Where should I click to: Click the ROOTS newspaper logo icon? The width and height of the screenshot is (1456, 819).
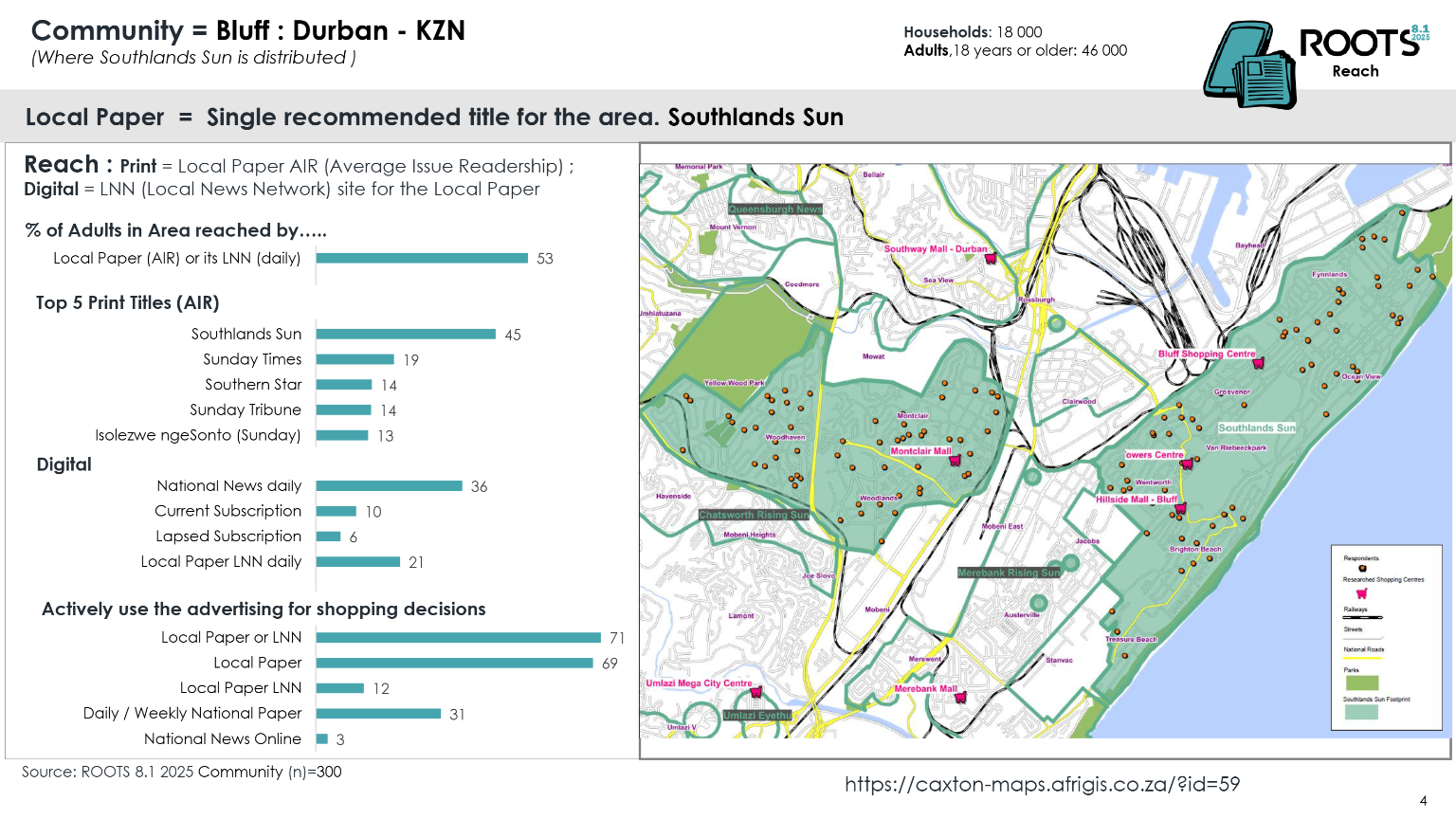tap(1249, 65)
